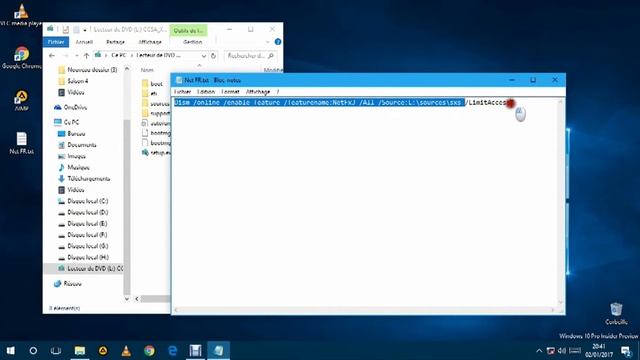640x360 pixels.
Task: Open Task View from the taskbar
Action: 56,350
